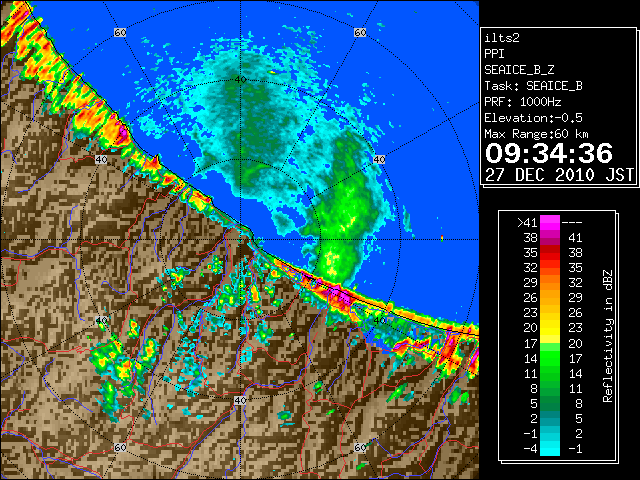Click the Reflectivity in dBZ legend title
640x480 pixels.
(608, 336)
